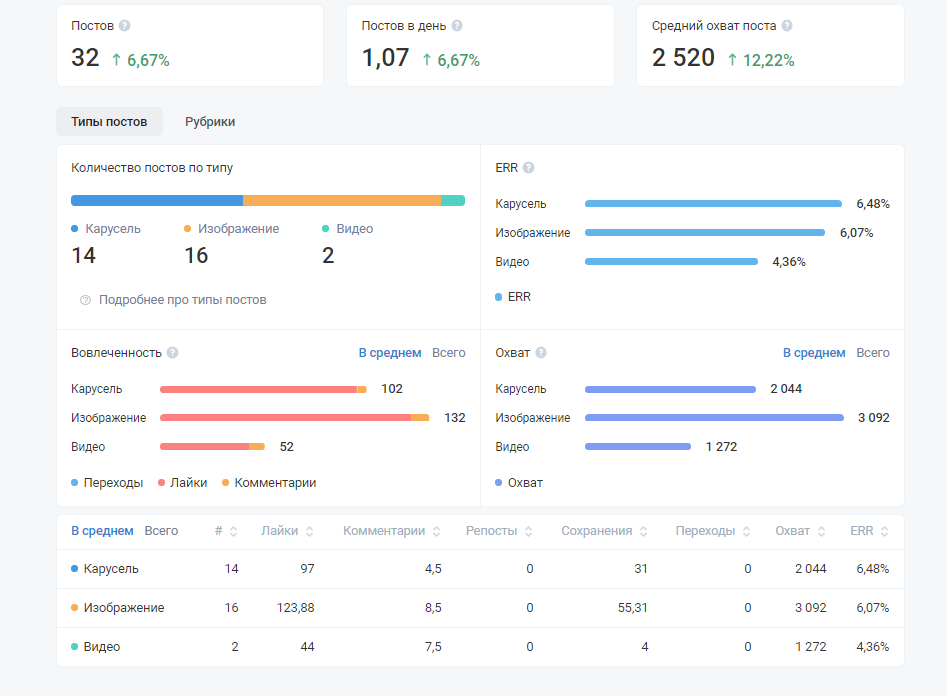The width and height of the screenshot is (947, 696).
Task: Sort the table by Комментарии
Action: 392,531
